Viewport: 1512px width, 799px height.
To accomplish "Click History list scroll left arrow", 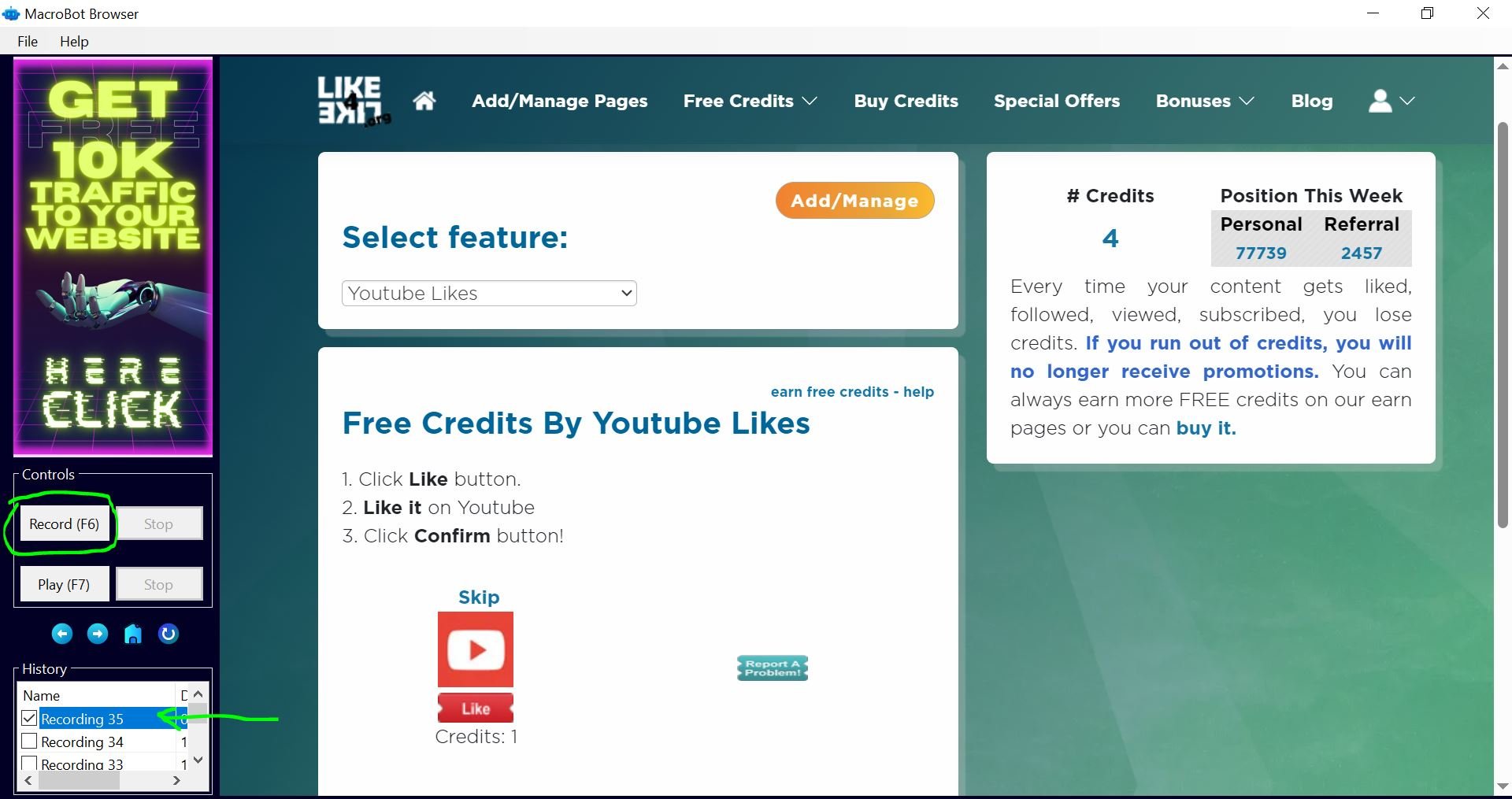I will click(x=28, y=781).
